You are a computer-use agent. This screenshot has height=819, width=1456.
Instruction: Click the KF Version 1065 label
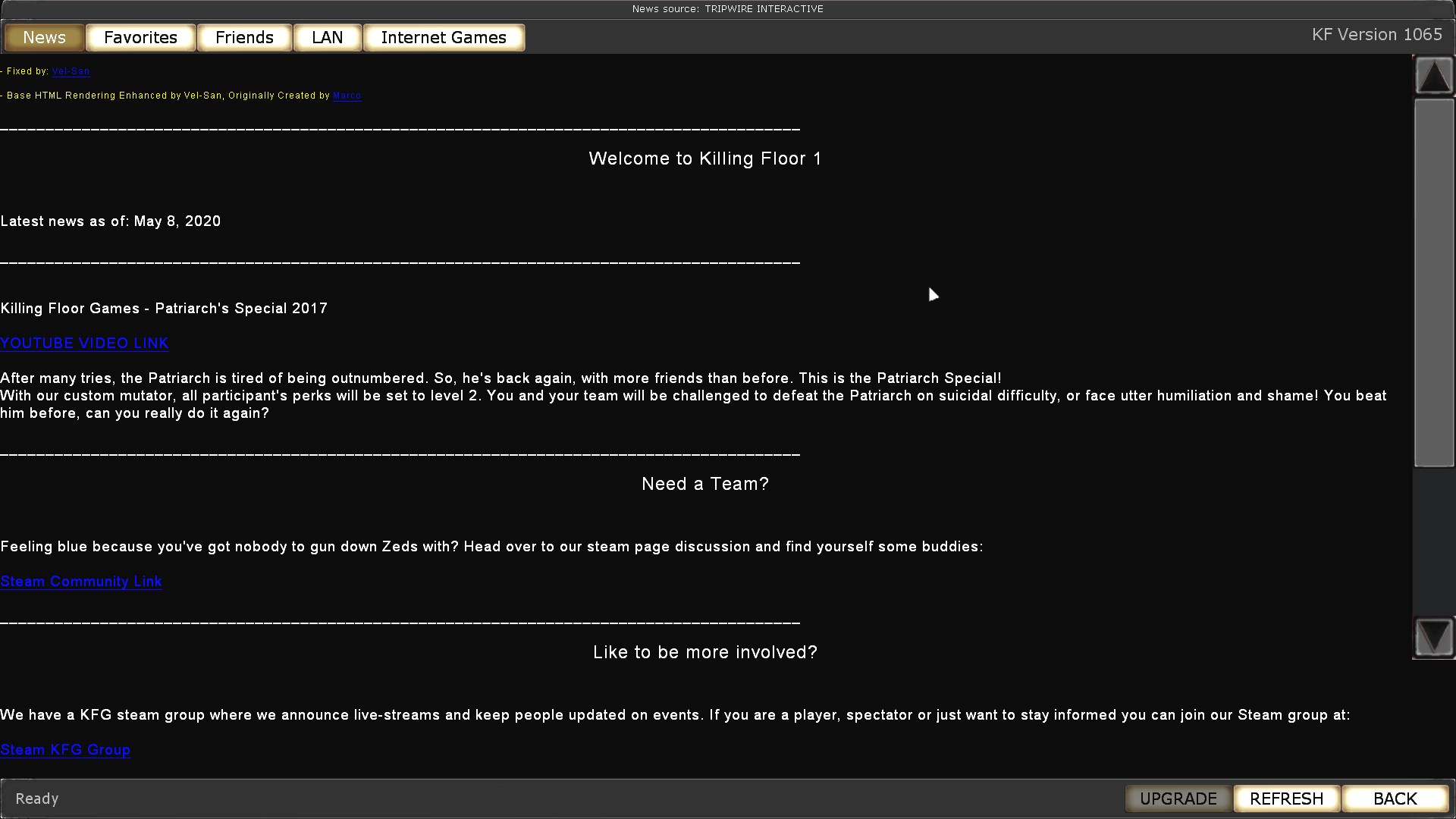(1376, 35)
